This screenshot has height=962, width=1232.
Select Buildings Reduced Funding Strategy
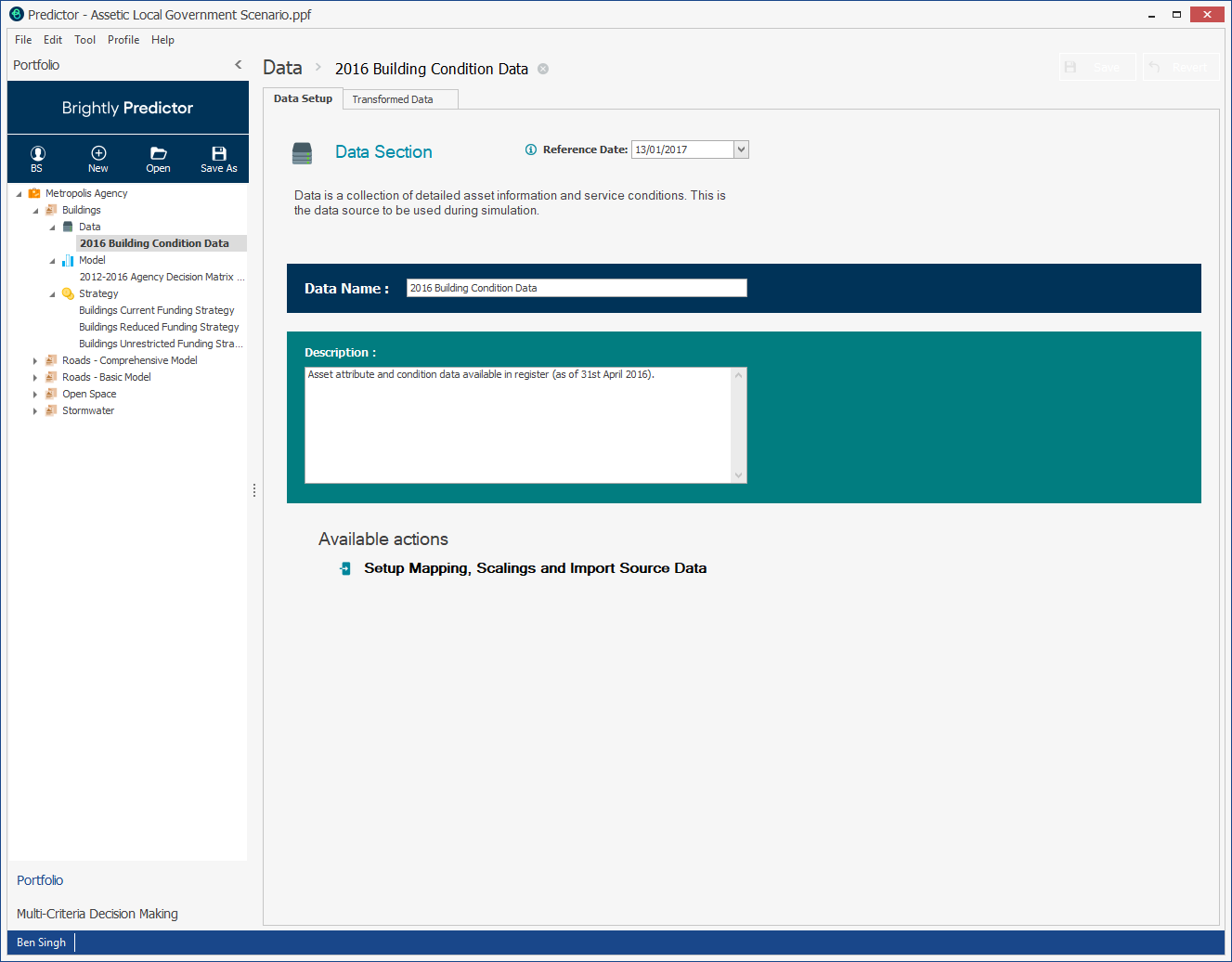(159, 327)
